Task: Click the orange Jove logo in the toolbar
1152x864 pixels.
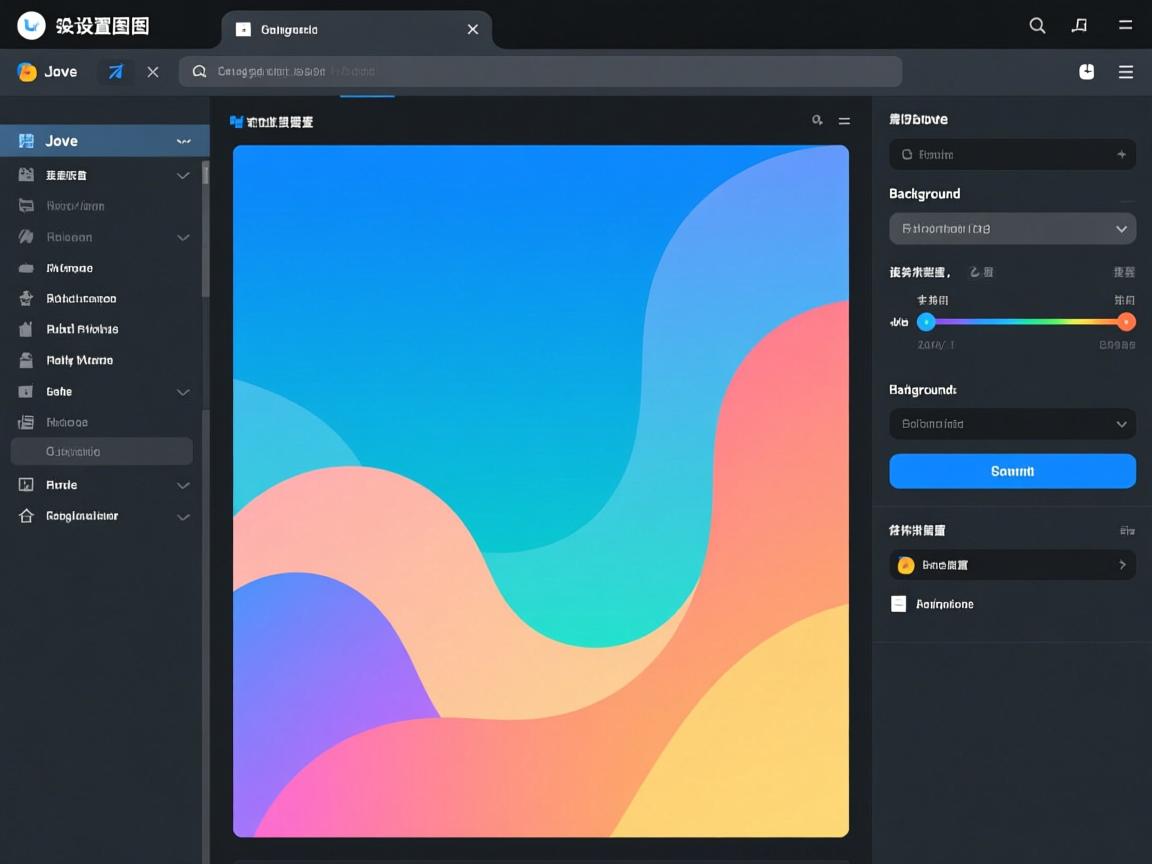Action: [27, 72]
